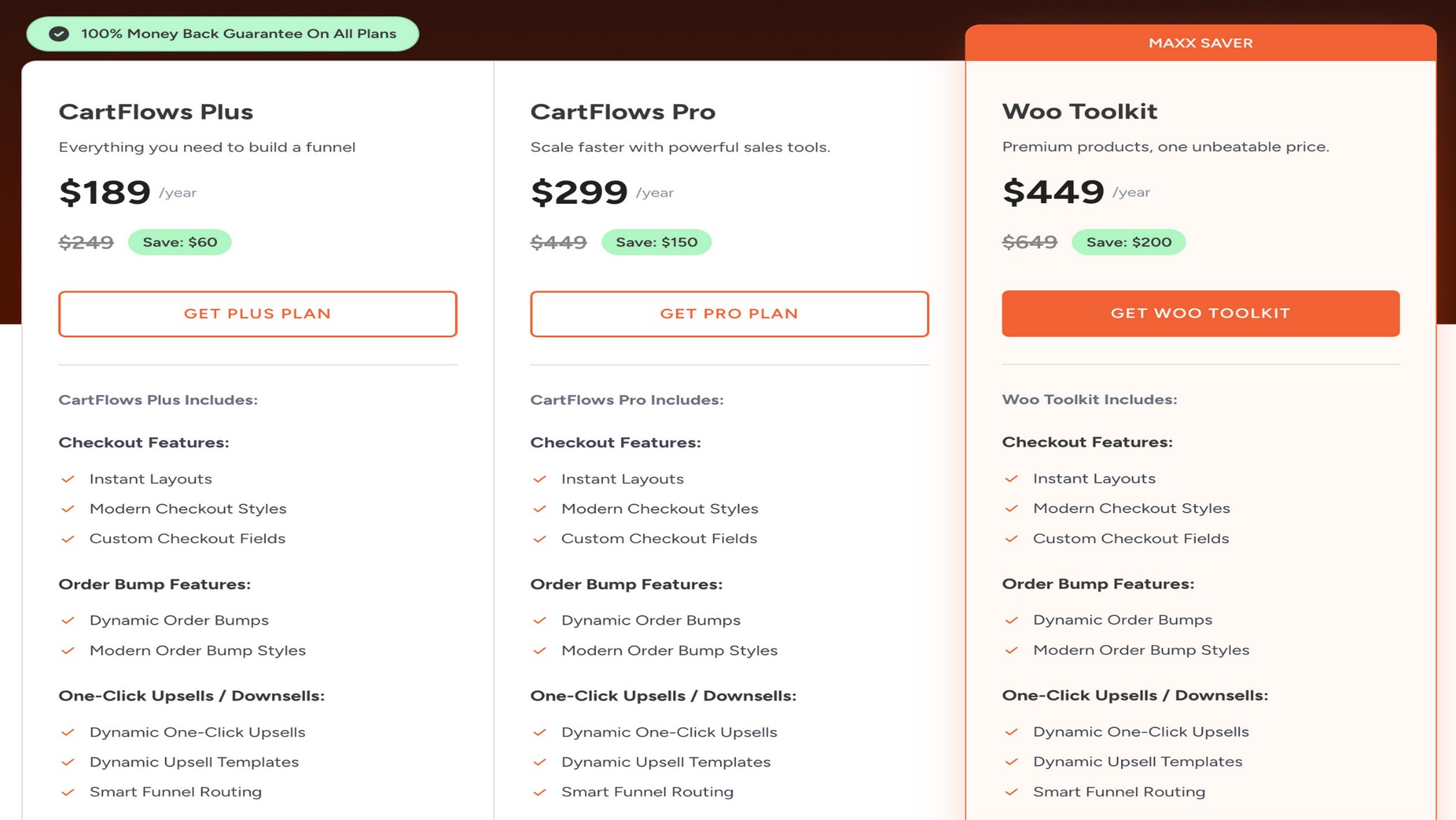Click the Get Woo Toolkit button
1456x820 pixels.
(1201, 313)
